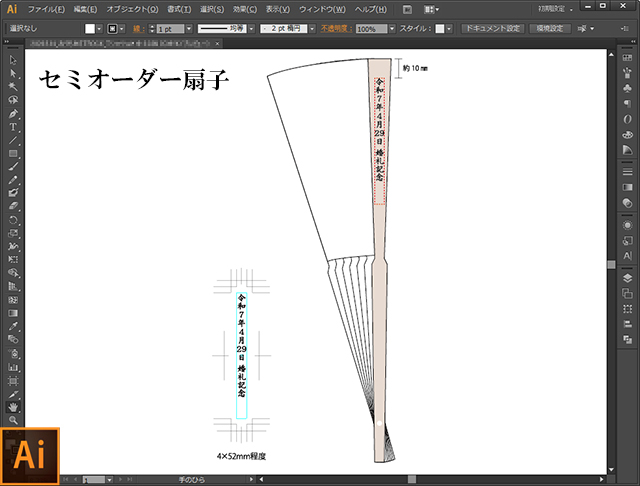
Task: Click the 環境設定 button
Action: click(x=550, y=29)
